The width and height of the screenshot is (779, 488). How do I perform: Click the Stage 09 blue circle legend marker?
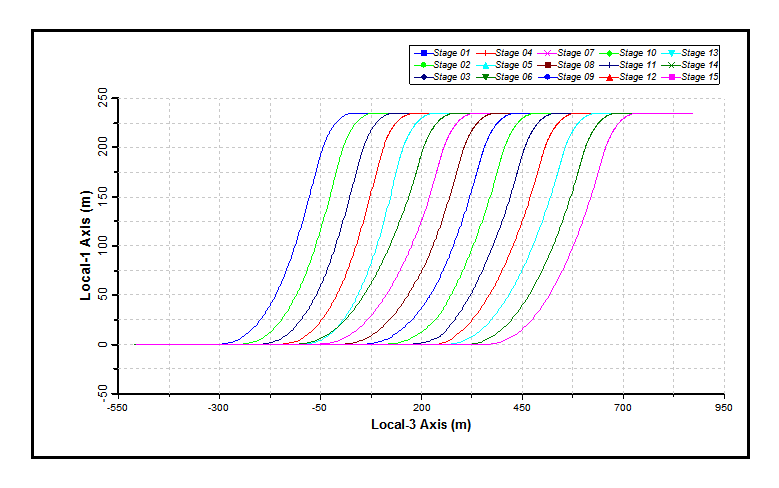tap(546, 77)
